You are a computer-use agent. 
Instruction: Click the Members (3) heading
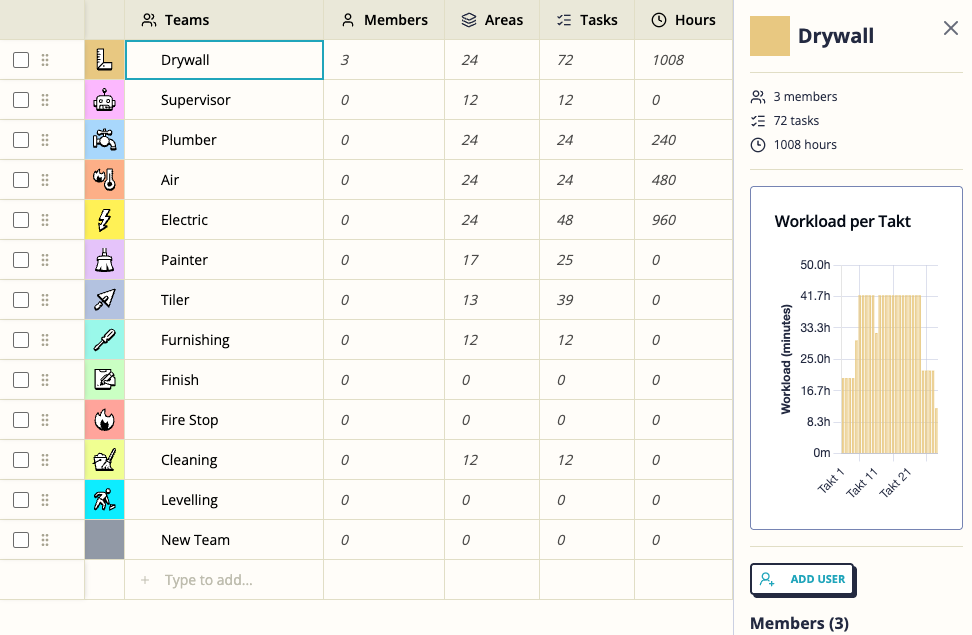coord(799,623)
